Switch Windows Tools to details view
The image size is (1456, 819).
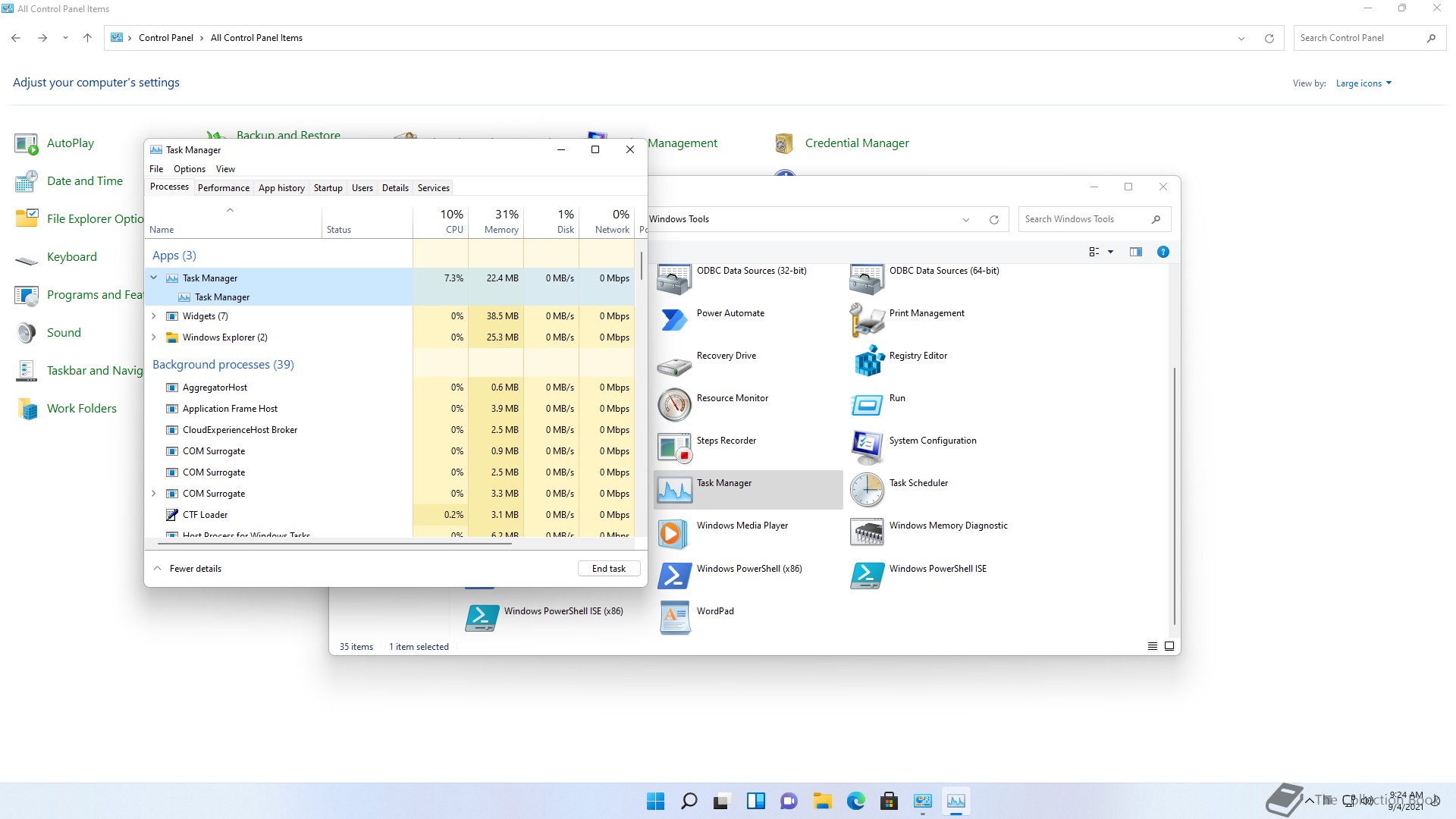[1152, 646]
